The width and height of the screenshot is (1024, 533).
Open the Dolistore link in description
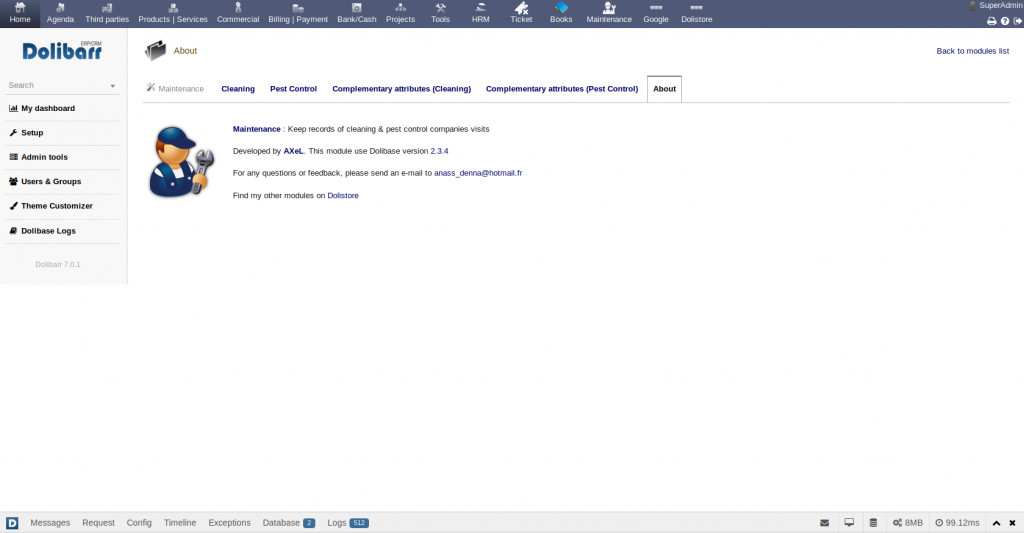coord(343,196)
